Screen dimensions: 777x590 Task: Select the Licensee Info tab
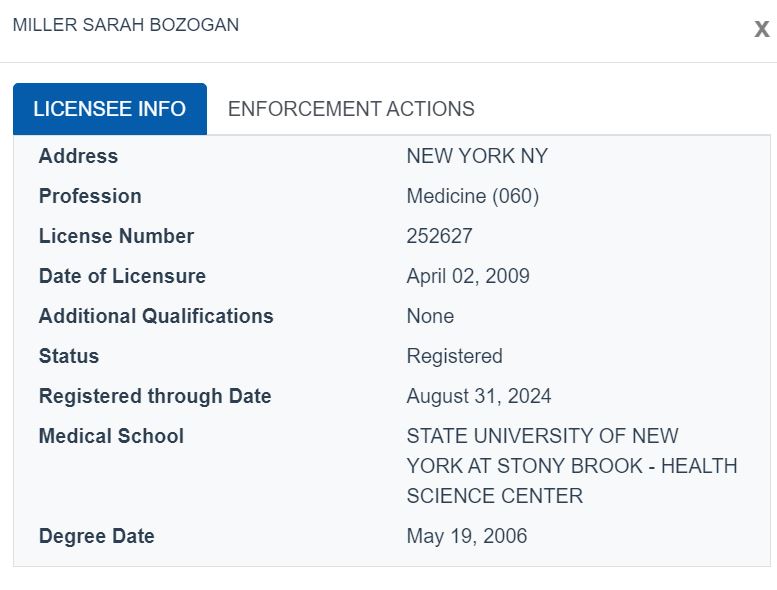click(x=110, y=109)
